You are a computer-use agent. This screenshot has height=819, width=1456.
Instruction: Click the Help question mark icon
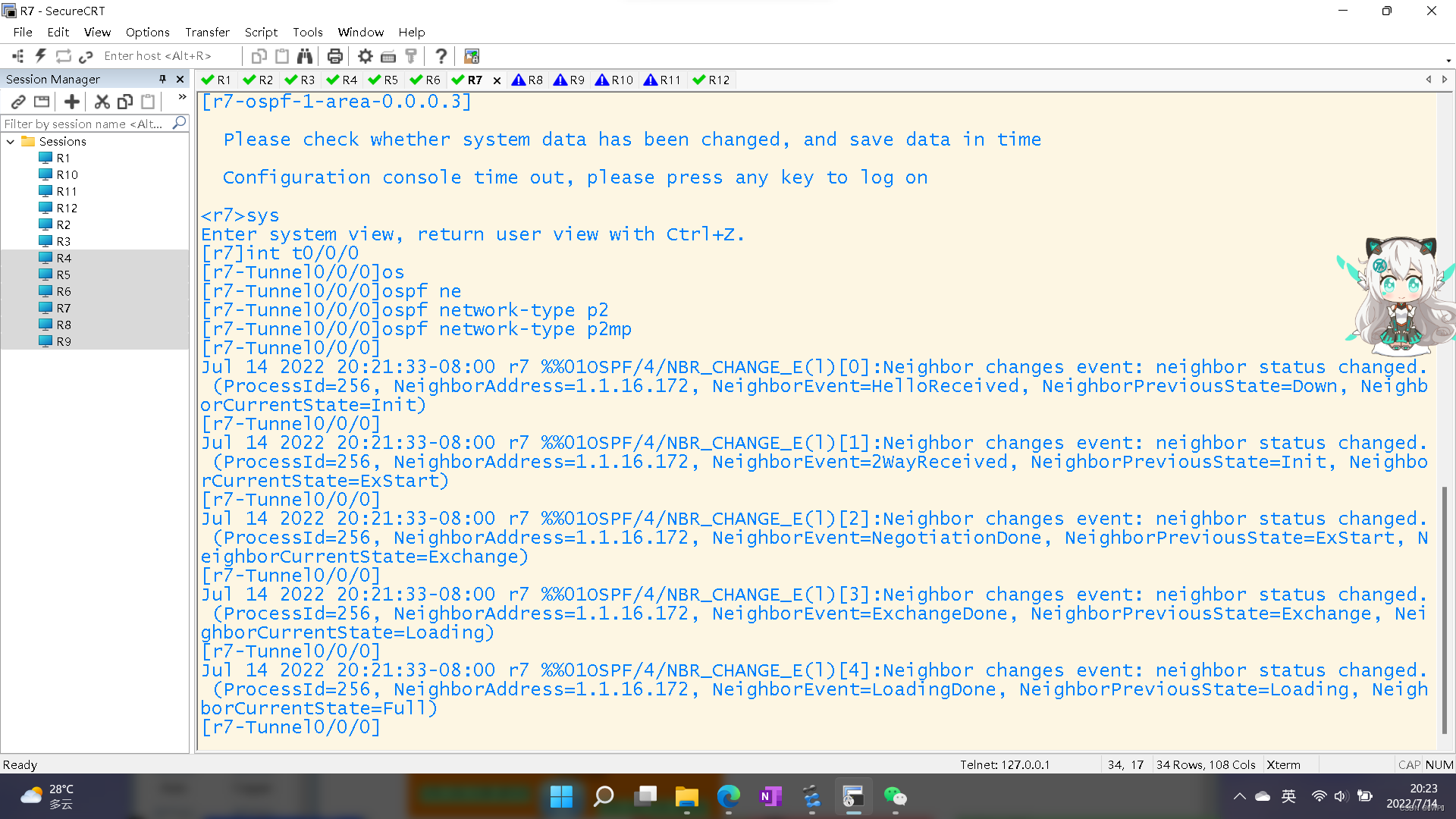441,56
